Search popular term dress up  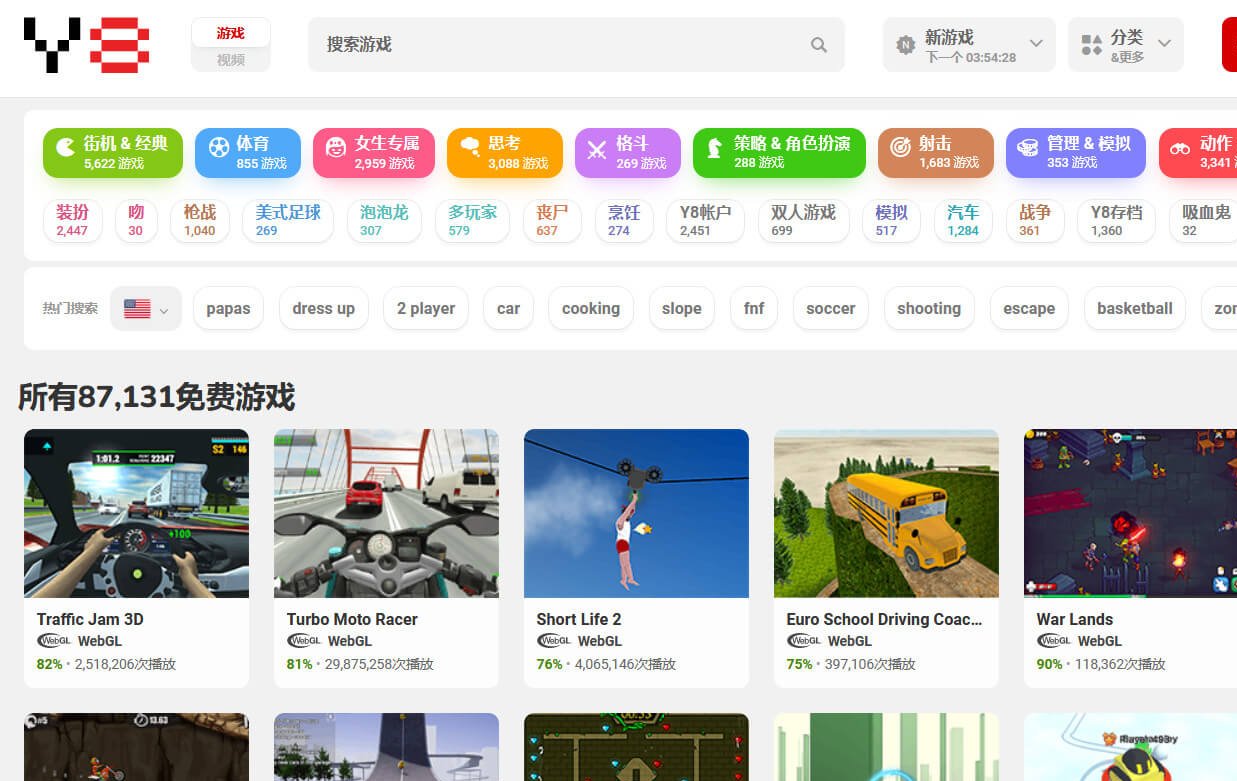pyautogui.click(x=324, y=308)
